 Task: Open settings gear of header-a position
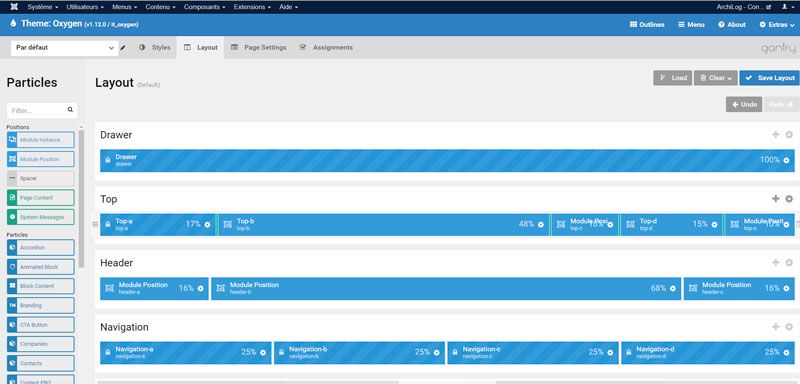(x=201, y=289)
